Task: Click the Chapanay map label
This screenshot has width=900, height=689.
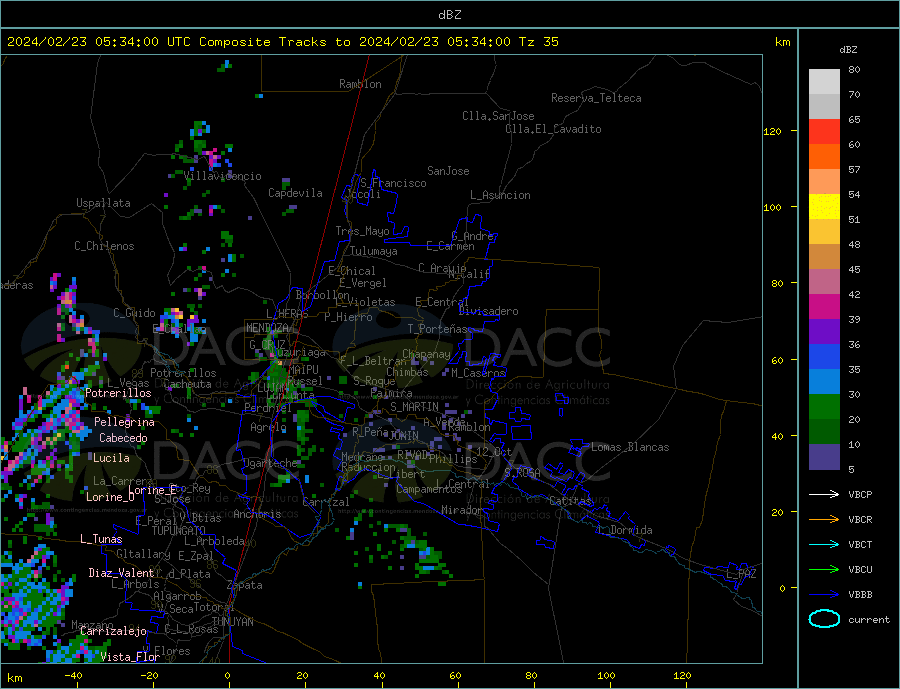Action: [x=426, y=354]
